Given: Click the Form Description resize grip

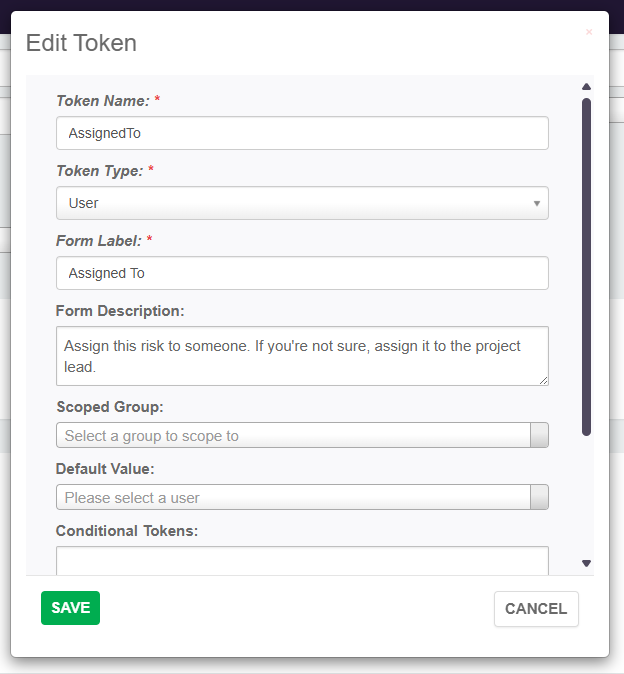Looking at the screenshot, I should point(544,380).
